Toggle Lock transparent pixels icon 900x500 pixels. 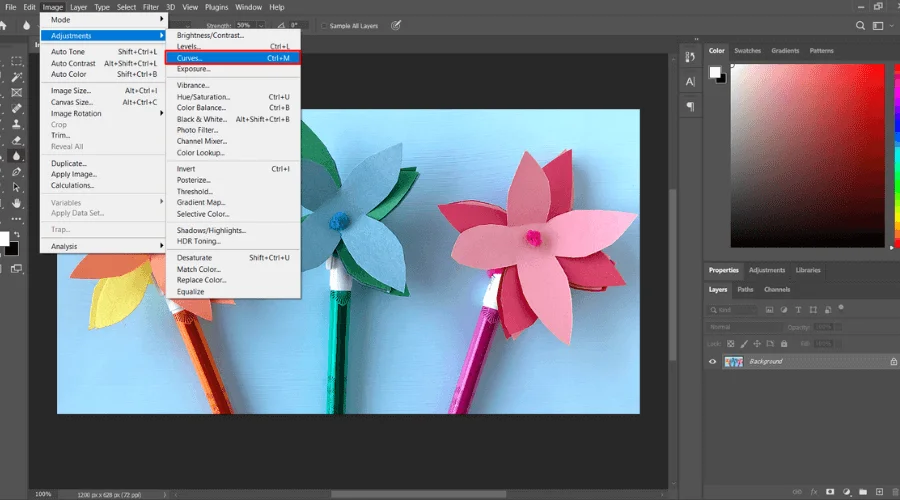731,344
